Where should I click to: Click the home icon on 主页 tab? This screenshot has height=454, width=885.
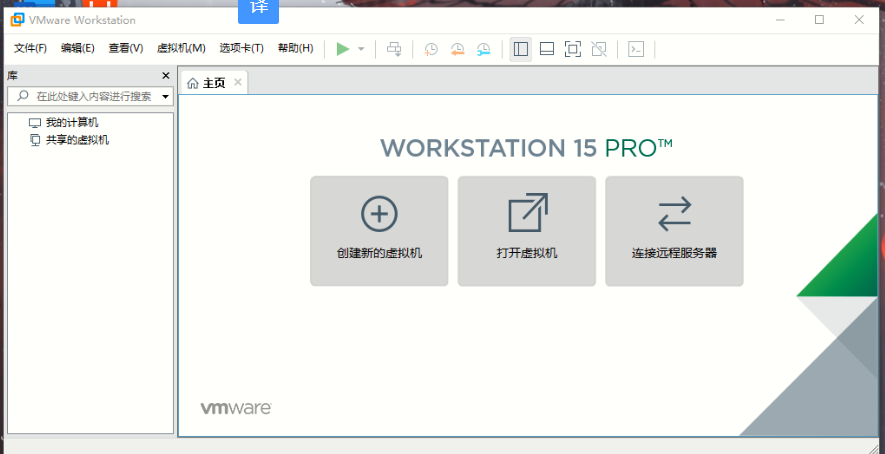click(x=193, y=84)
